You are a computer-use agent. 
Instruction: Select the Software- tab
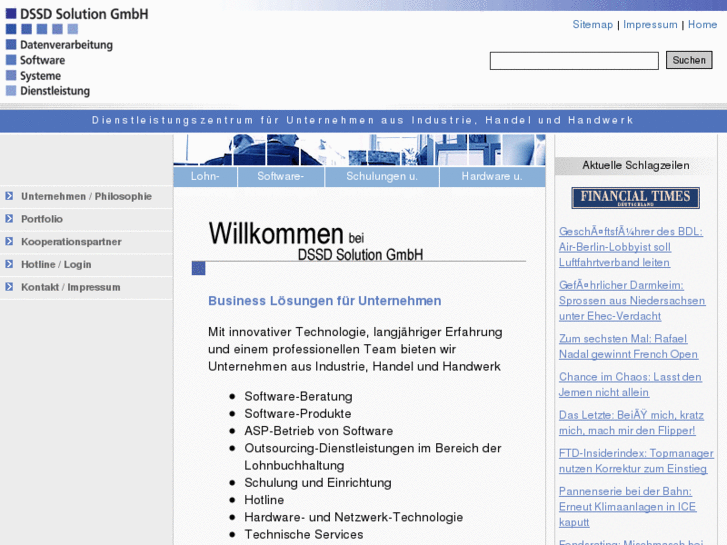[281, 176]
